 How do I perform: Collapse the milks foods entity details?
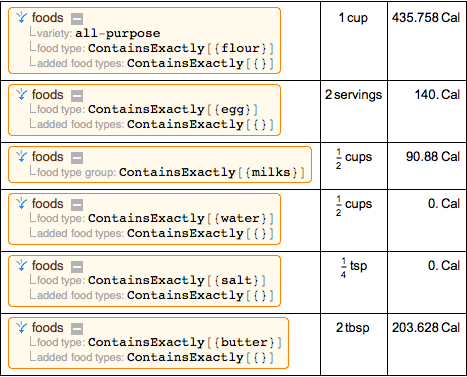click(x=77, y=158)
